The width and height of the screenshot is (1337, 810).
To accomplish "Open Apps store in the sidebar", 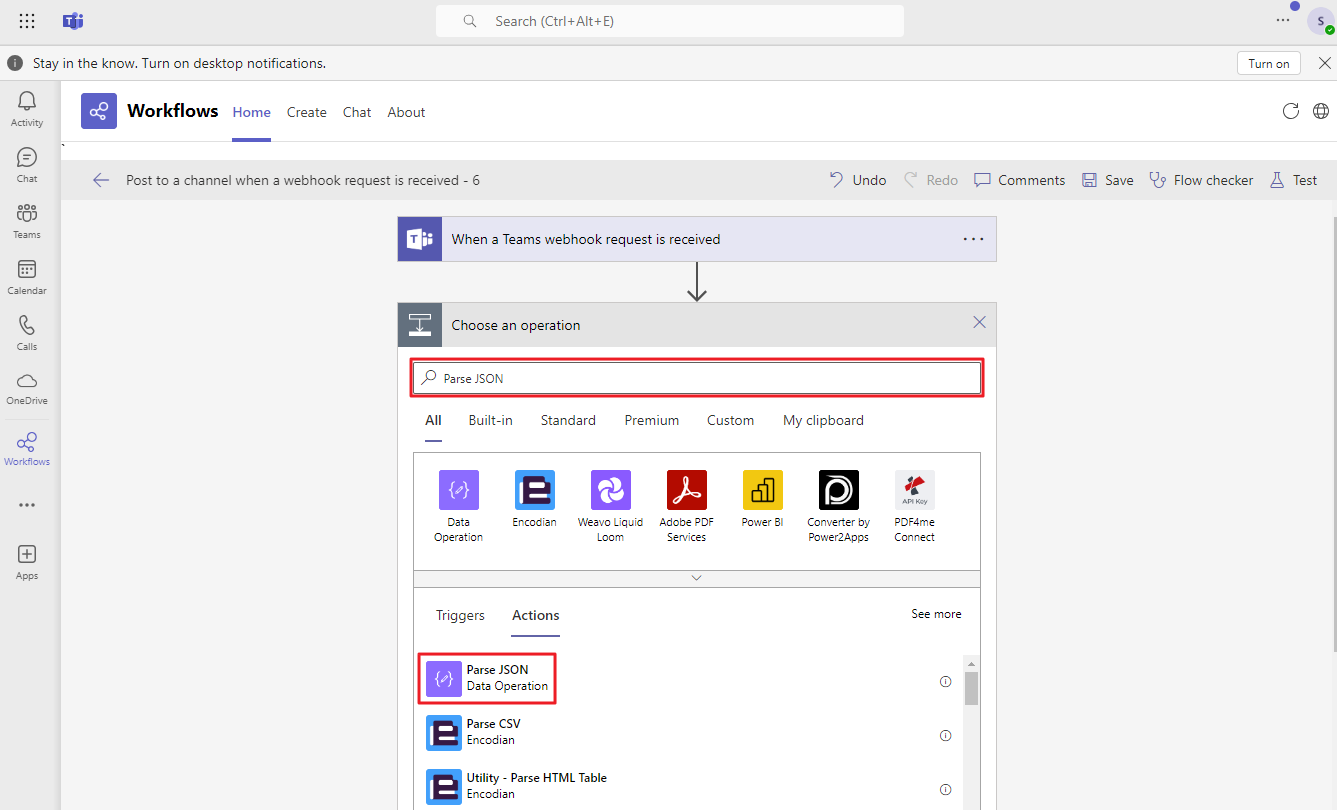I will pyautogui.click(x=27, y=562).
